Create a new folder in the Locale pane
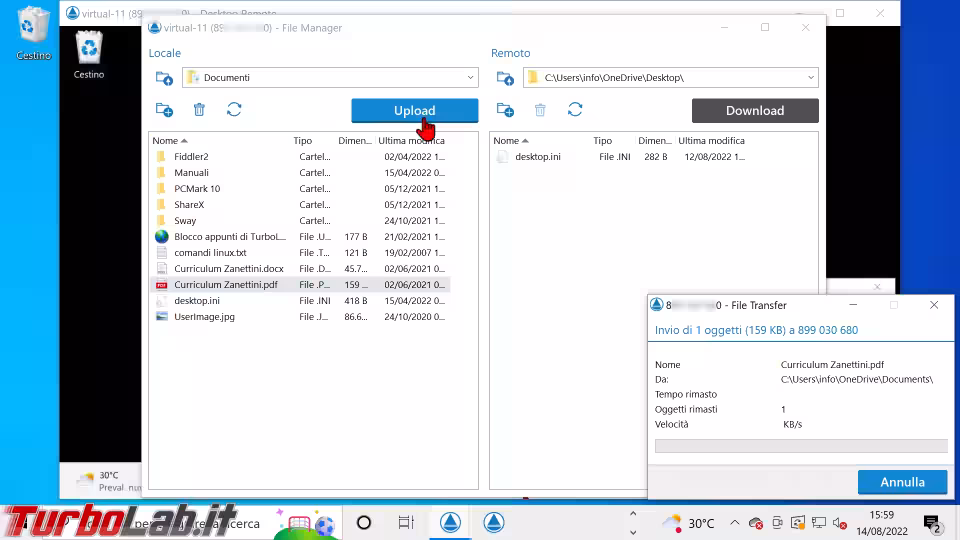 164,110
